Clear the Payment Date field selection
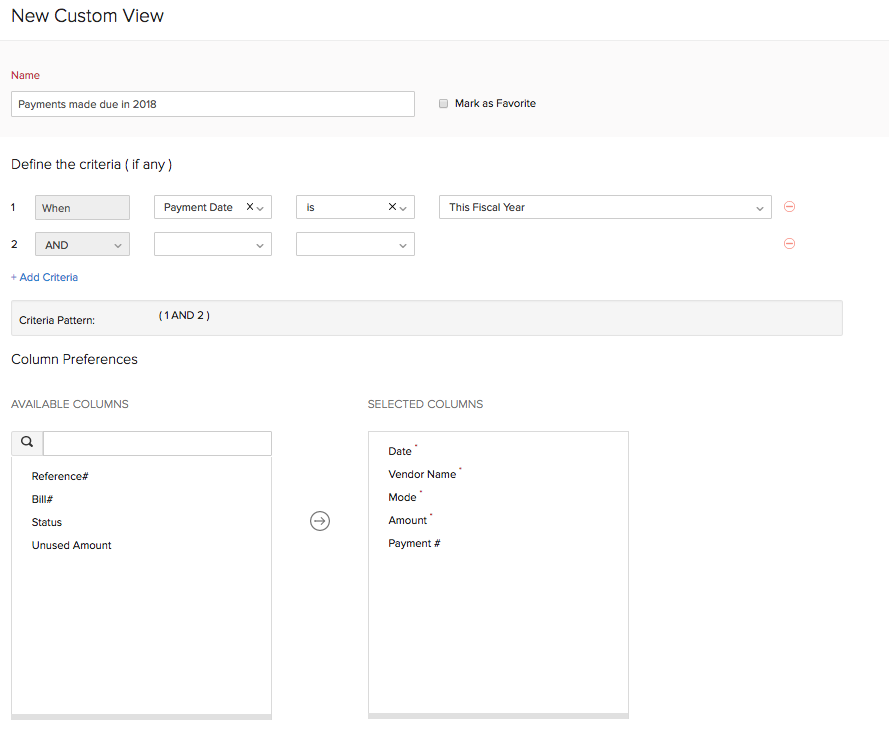This screenshot has height=733, width=889. pyautogui.click(x=250, y=207)
